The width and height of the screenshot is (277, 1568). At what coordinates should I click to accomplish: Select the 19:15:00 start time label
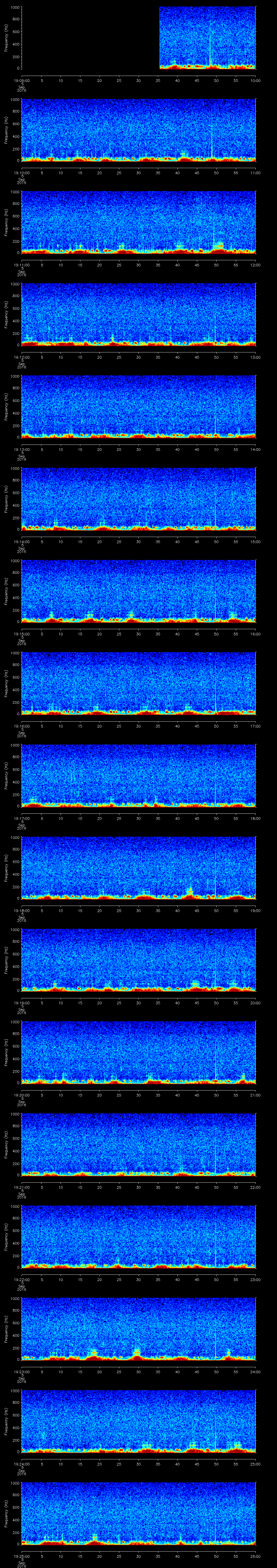(x=21, y=634)
